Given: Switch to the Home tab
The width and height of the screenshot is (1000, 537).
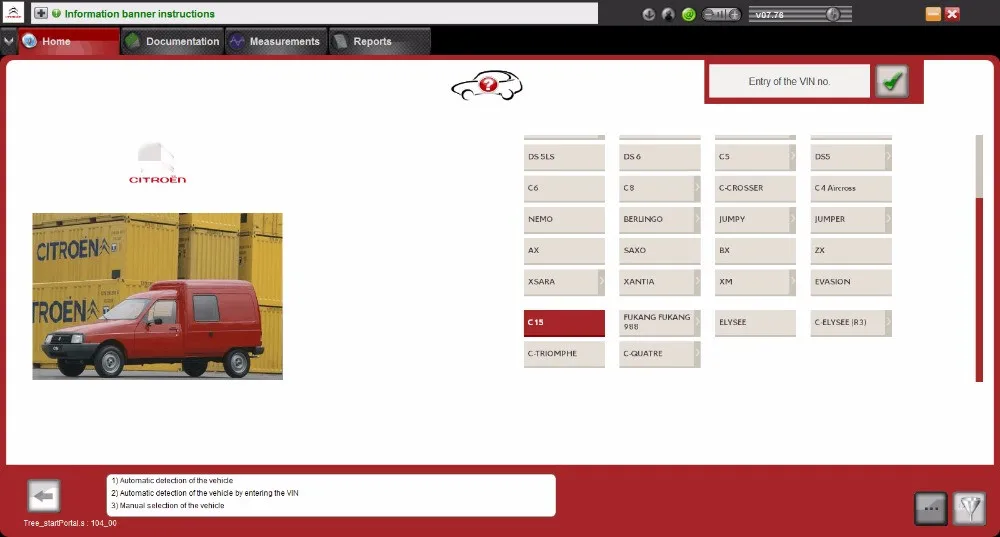Looking at the screenshot, I should point(69,41).
